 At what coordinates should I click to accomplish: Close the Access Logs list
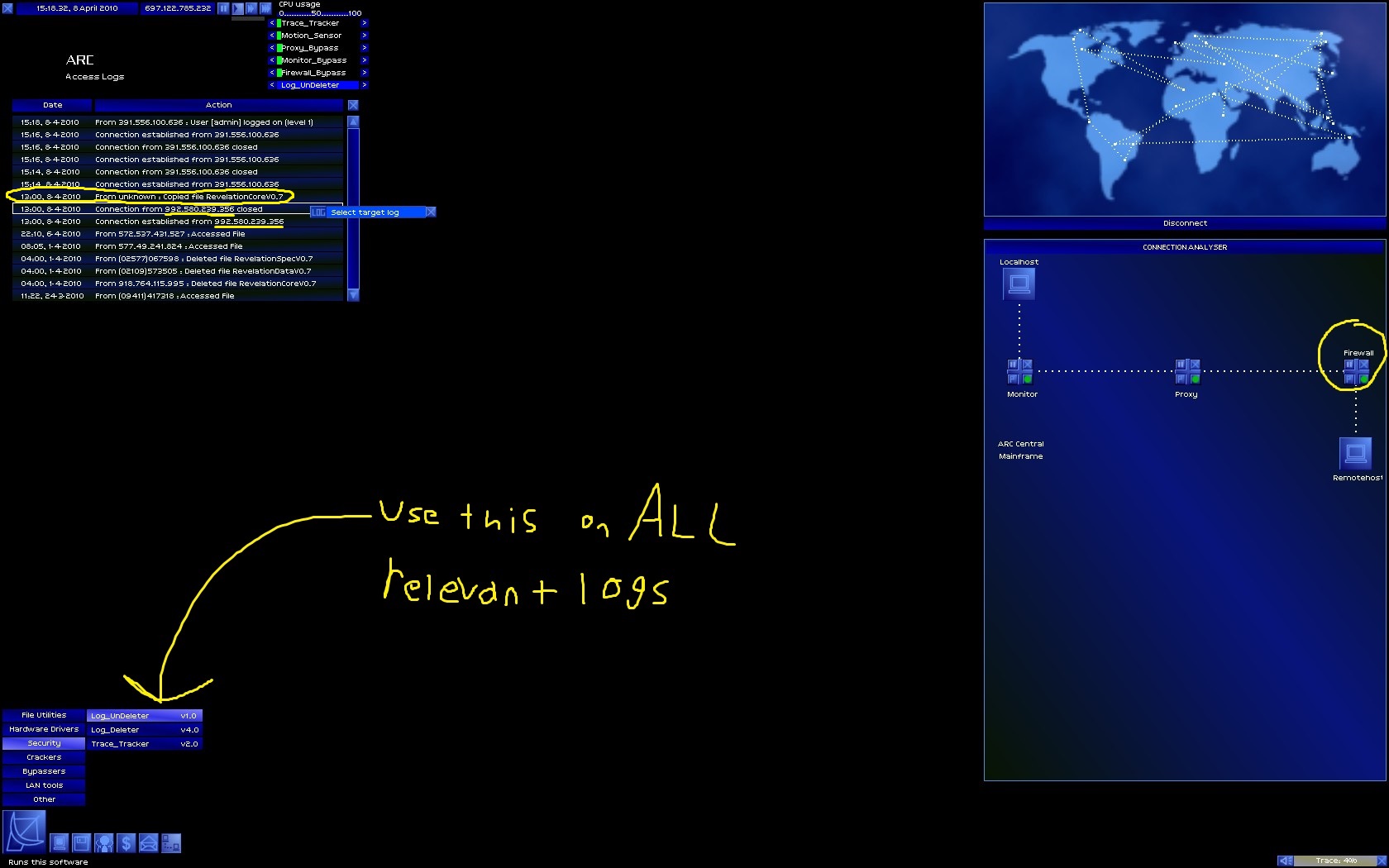coord(353,105)
